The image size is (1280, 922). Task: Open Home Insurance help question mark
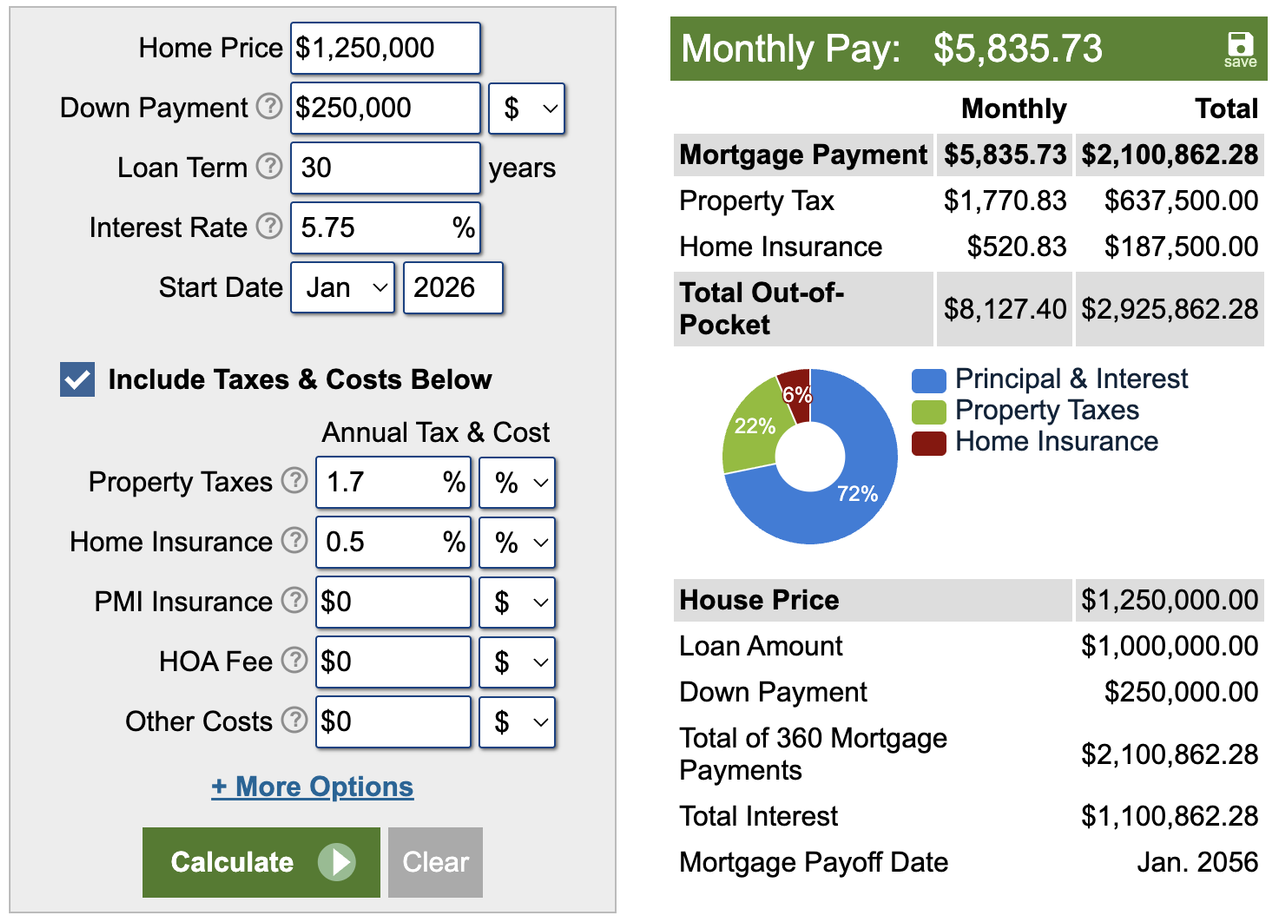click(x=294, y=540)
